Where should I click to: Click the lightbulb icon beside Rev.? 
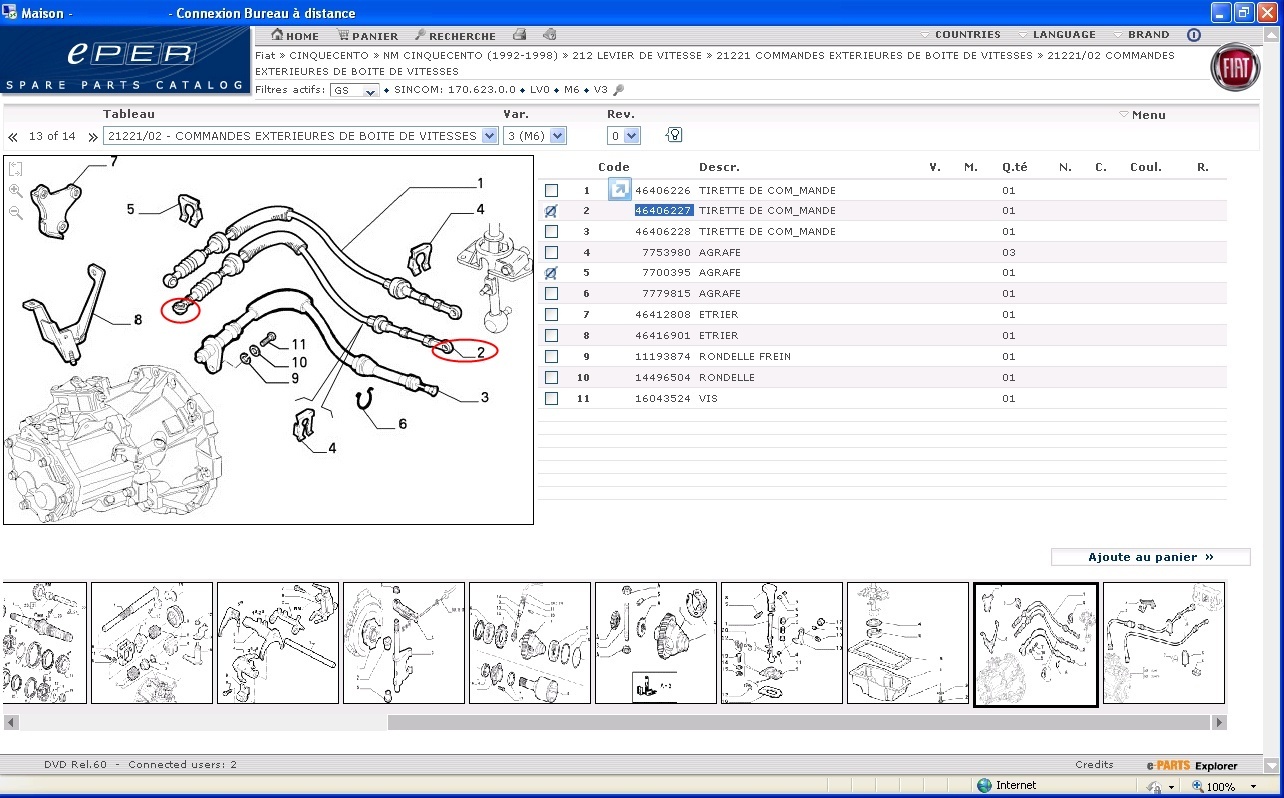(674, 135)
